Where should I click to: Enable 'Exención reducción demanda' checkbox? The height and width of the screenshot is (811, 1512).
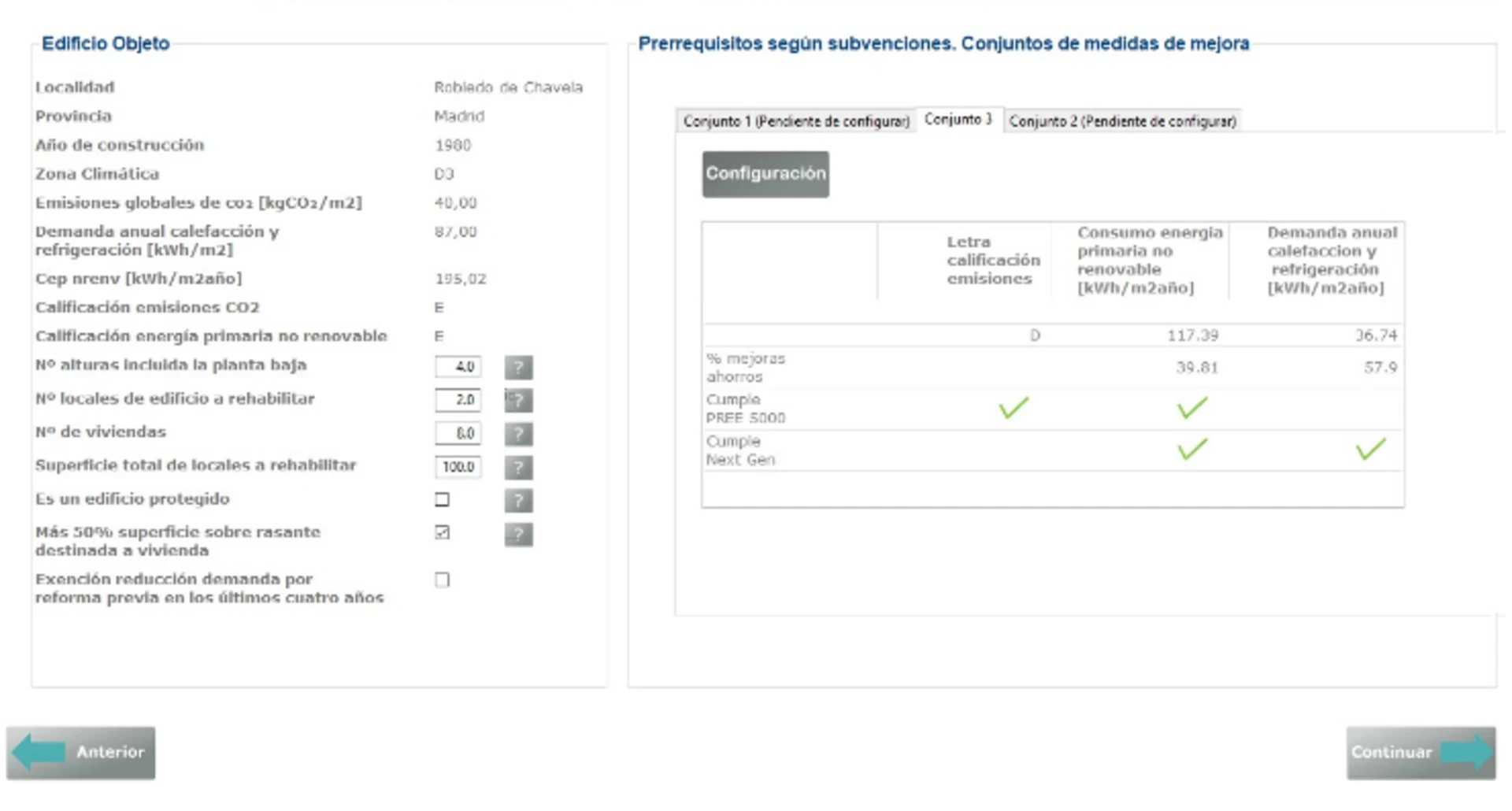coord(443,580)
